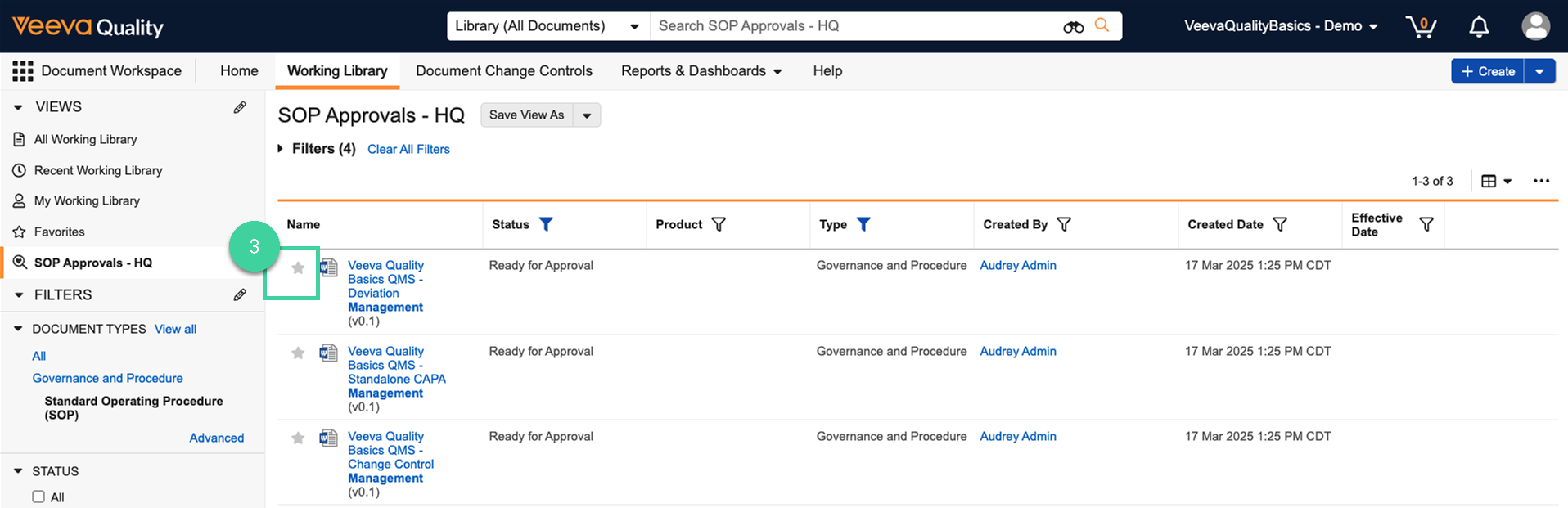
Task: Click Word icon for Standalone CAPA document
Action: point(328,353)
